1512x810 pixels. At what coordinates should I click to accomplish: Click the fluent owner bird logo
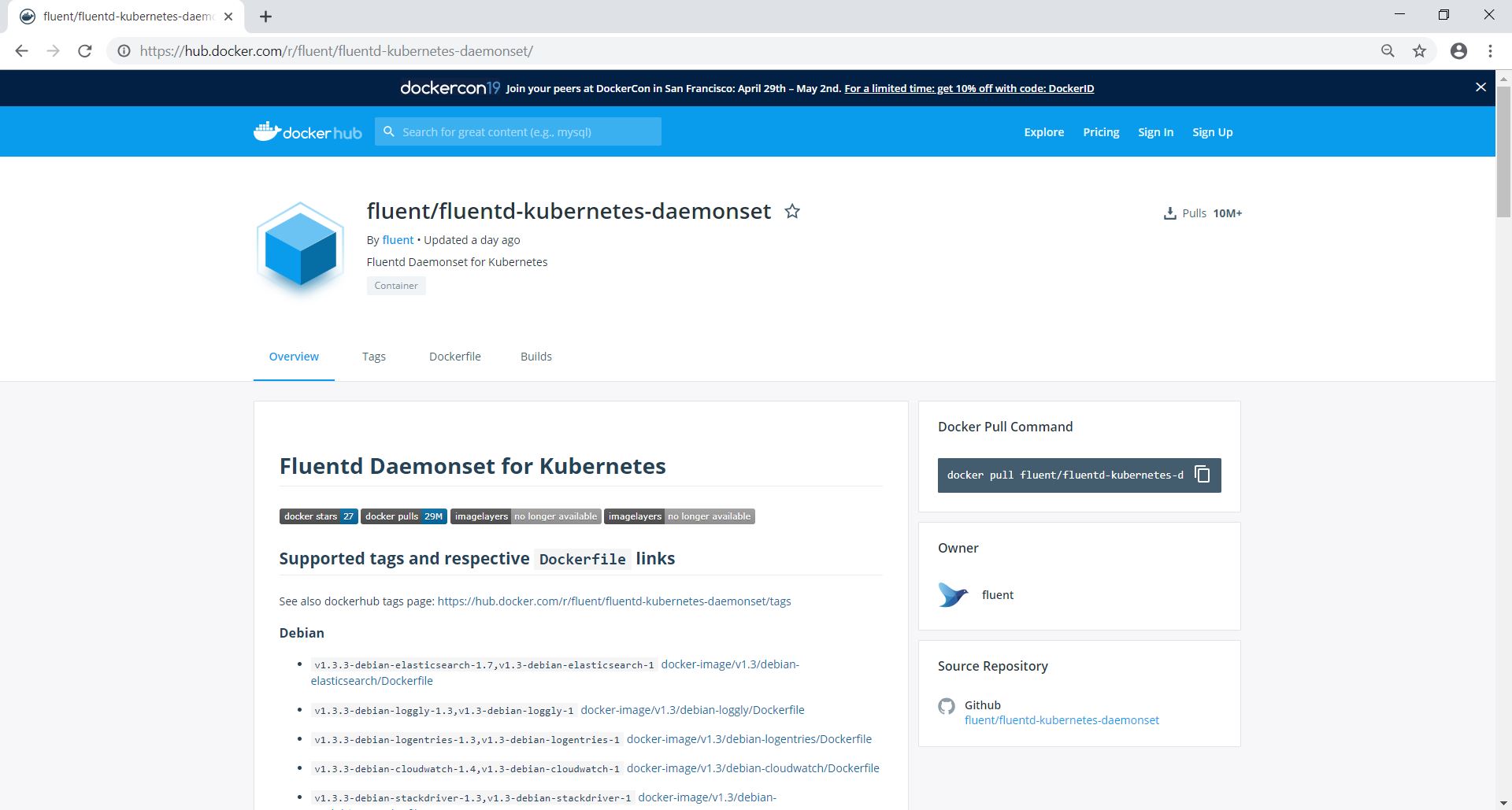click(953, 595)
